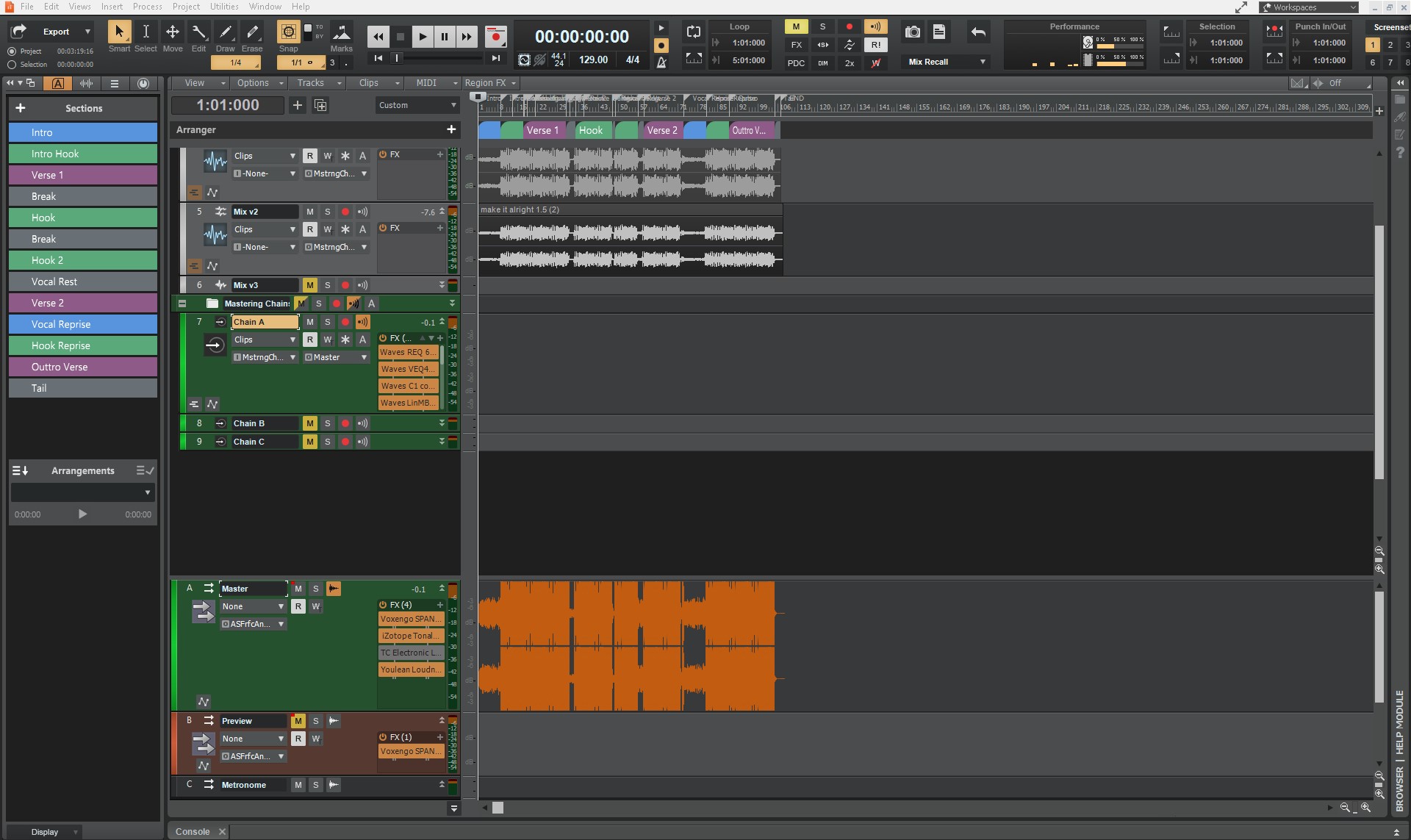The height and width of the screenshot is (840, 1411).
Task: Open the File menu
Action: tap(27, 7)
